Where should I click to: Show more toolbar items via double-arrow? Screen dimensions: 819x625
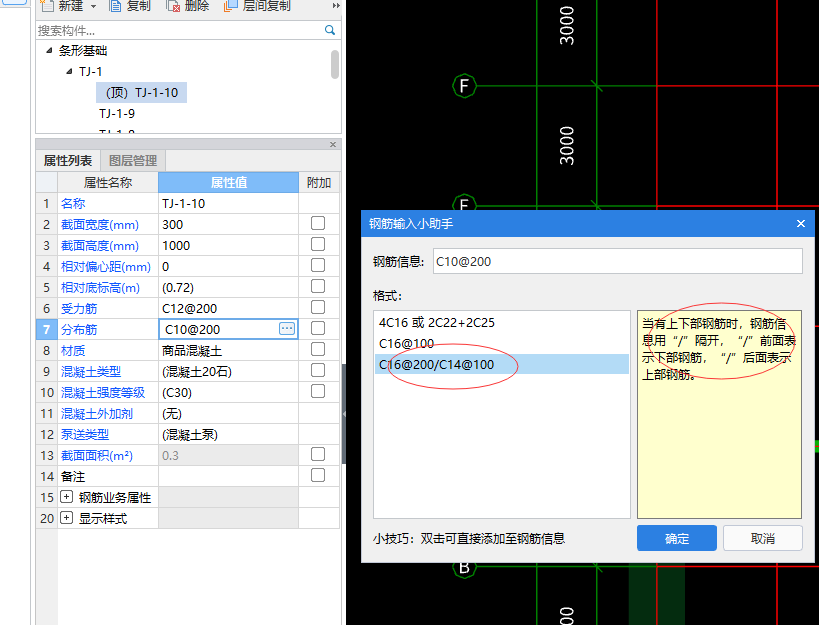(336, 6)
